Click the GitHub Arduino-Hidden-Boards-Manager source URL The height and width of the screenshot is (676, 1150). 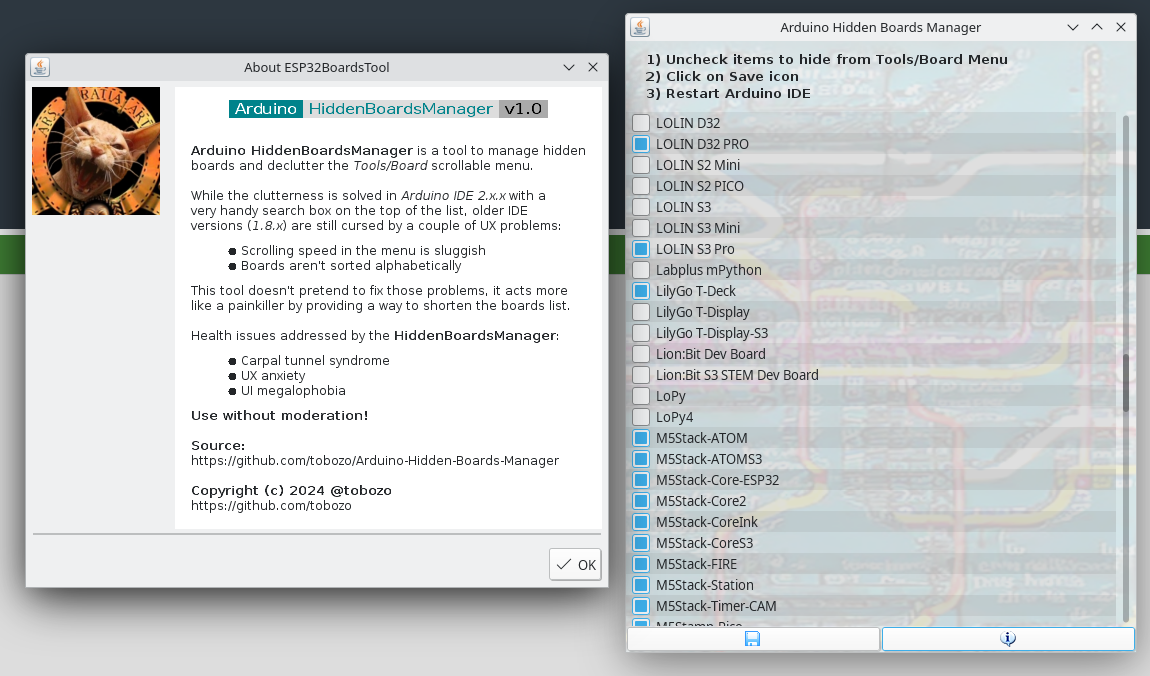point(375,460)
